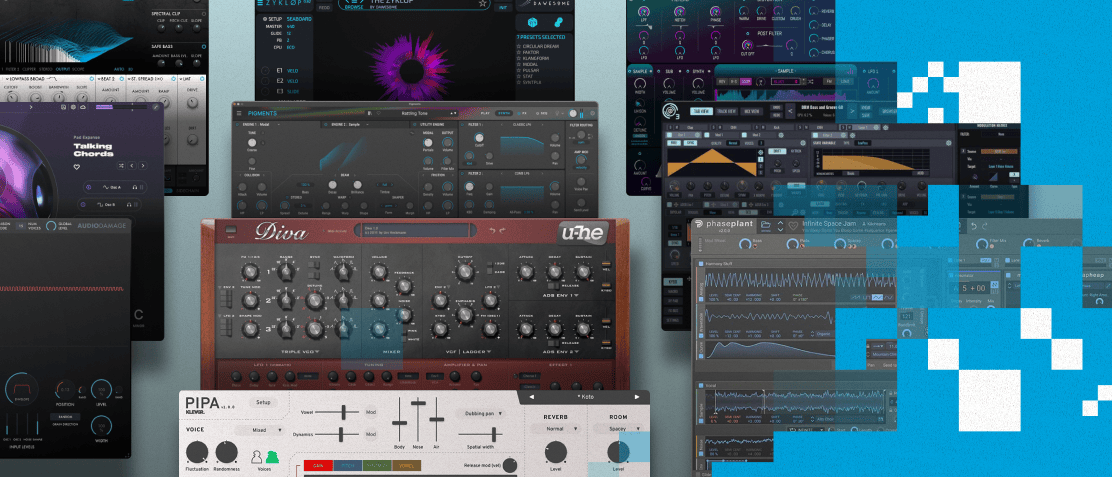The height and width of the screenshot is (477, 1112).
Task: Toggle the Mod button next to Dynamics
Action: (370, 434)
